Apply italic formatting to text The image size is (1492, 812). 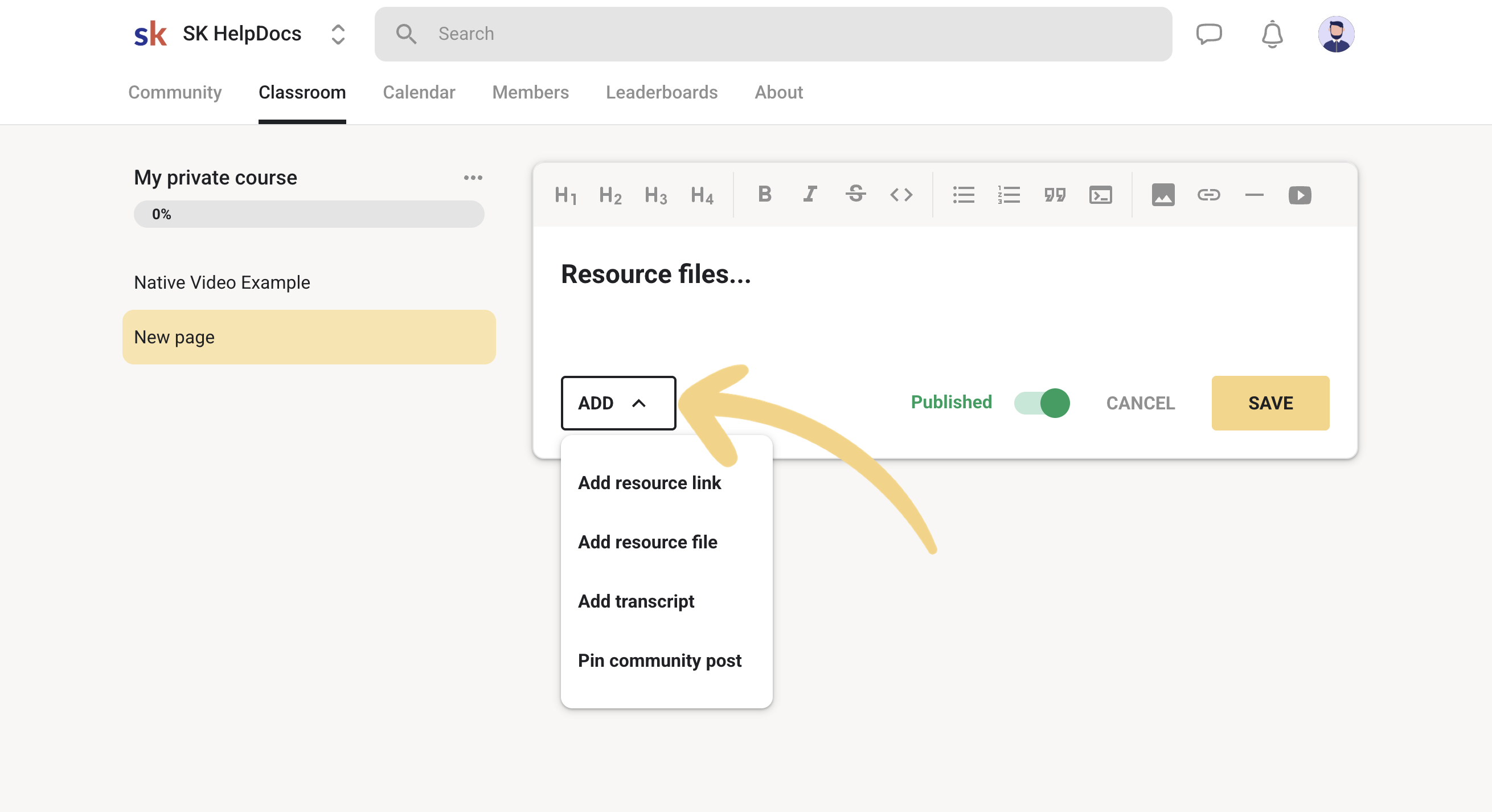[810, 195]
